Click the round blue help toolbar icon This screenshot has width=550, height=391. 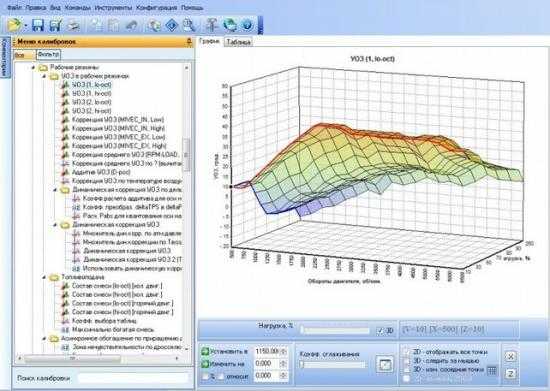[248, 25]
